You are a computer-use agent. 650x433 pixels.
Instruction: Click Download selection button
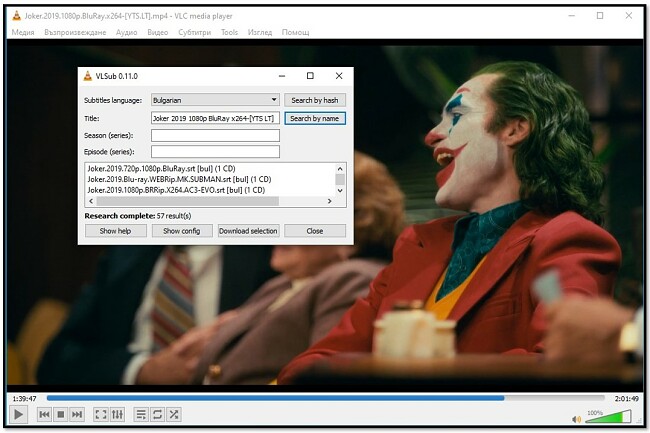click(248, 231)
